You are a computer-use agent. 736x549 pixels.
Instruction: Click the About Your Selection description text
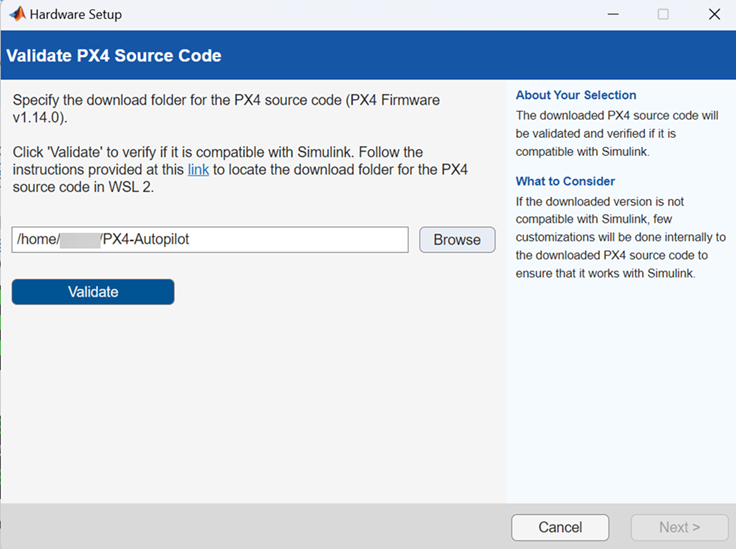(616, 133)
